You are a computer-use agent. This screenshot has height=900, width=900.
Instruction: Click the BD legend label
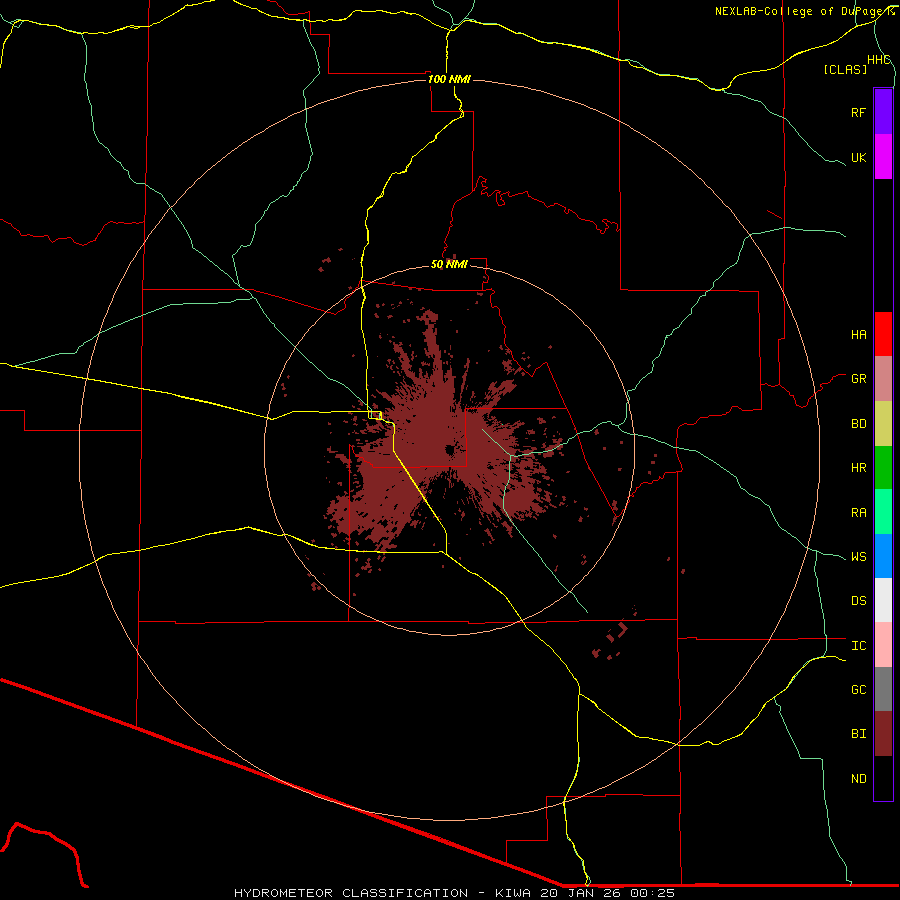pyautogui.click(x=859, y=424)
